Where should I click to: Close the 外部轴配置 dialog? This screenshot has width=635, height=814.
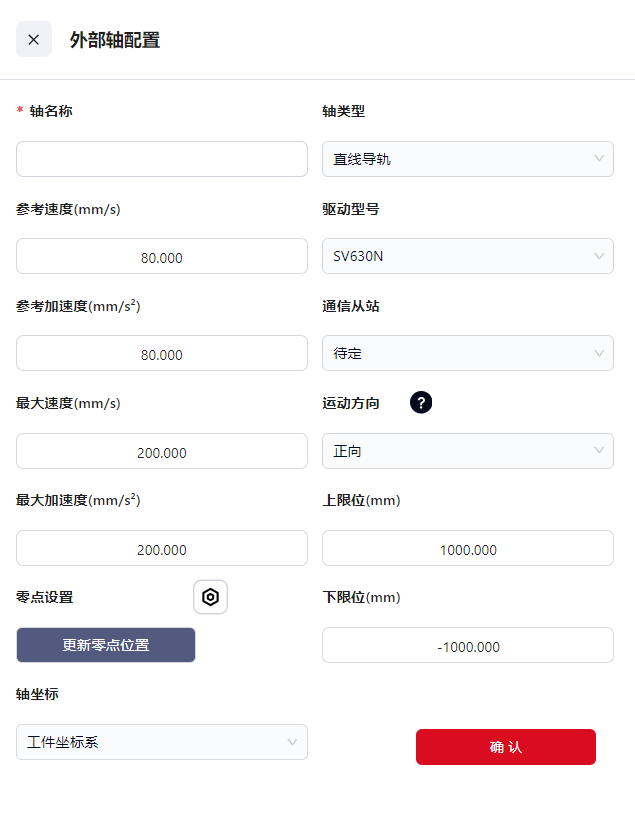(x=34, y=40)
